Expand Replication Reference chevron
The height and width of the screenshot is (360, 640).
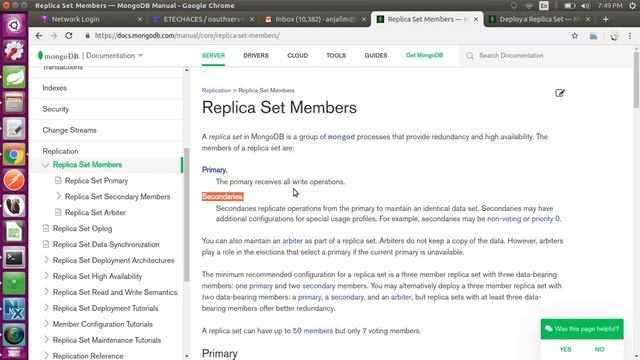pos(46,356)
